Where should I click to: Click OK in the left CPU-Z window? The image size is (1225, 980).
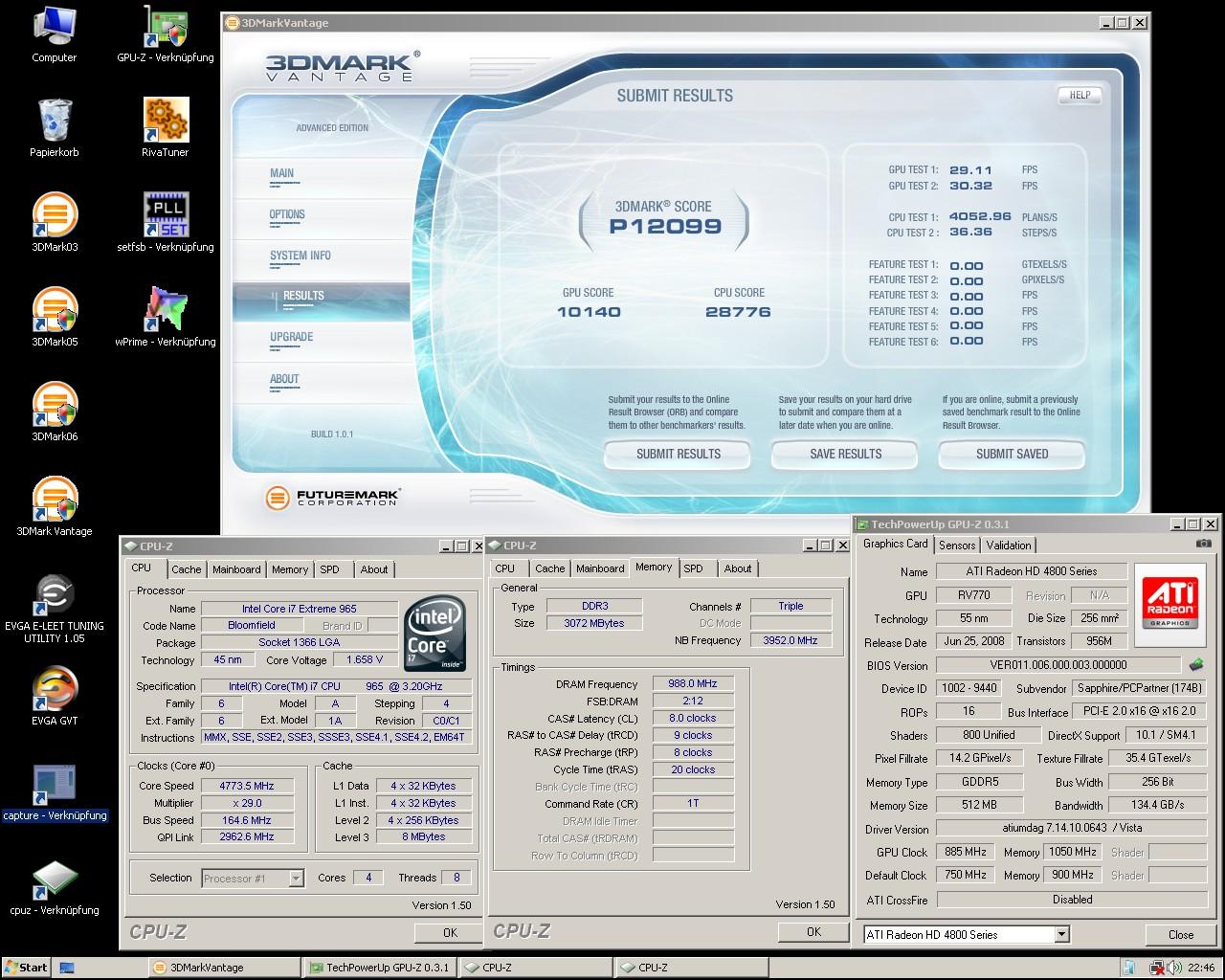[x=450, y=932]
